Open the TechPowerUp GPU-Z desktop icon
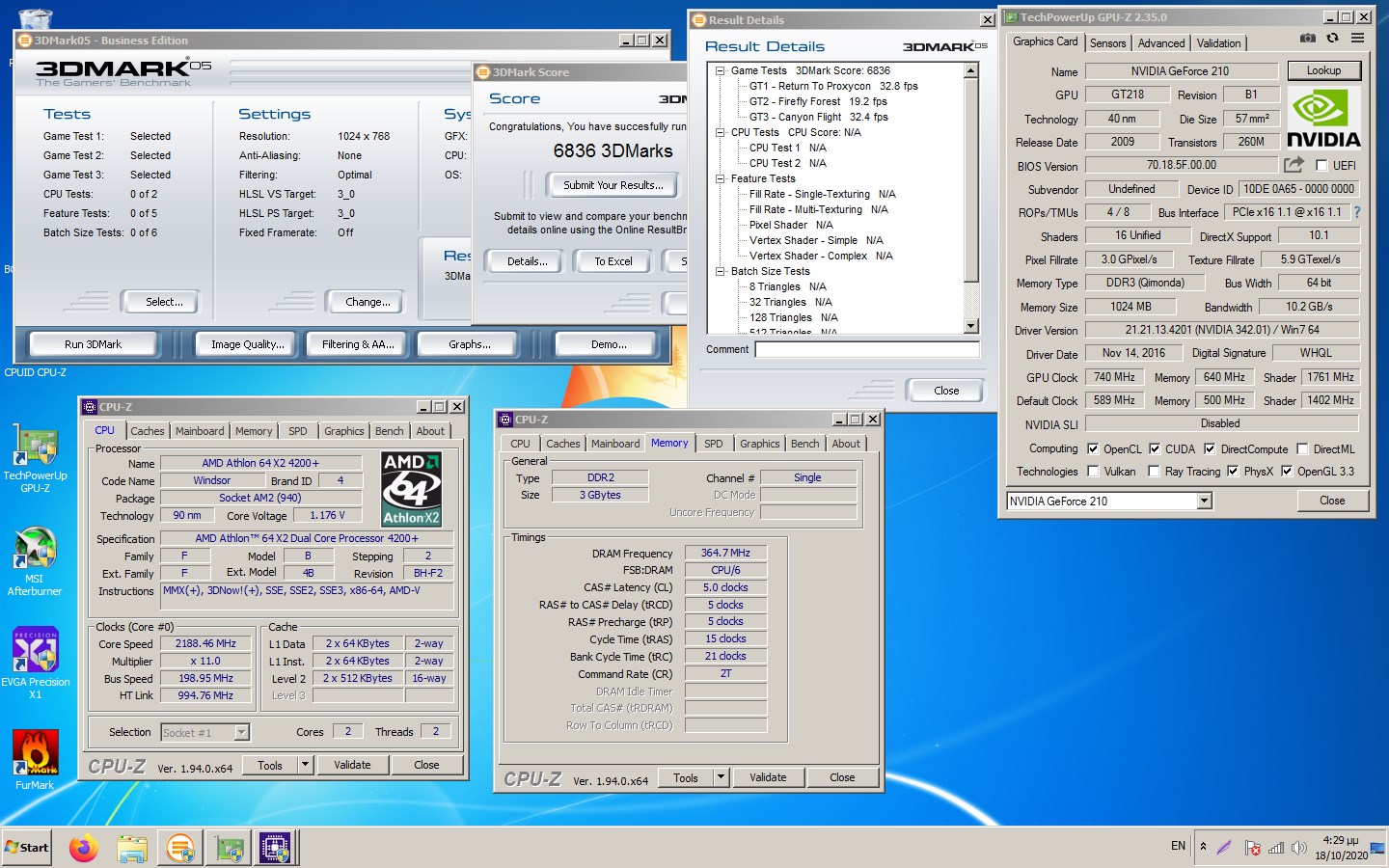Image resolution: width=1389 pixels, height=868 pixels. (35, 458)
